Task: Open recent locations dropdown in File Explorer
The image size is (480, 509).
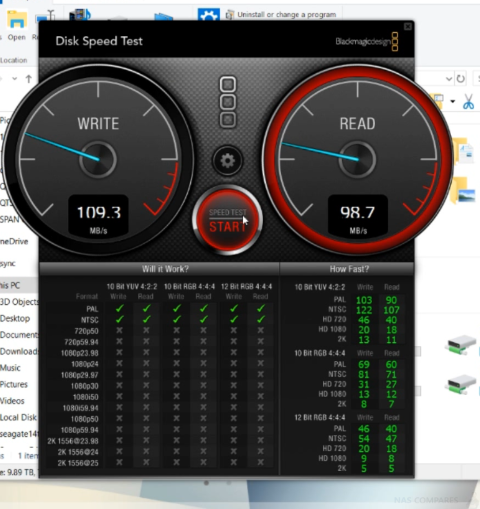Action: [14, 79]
